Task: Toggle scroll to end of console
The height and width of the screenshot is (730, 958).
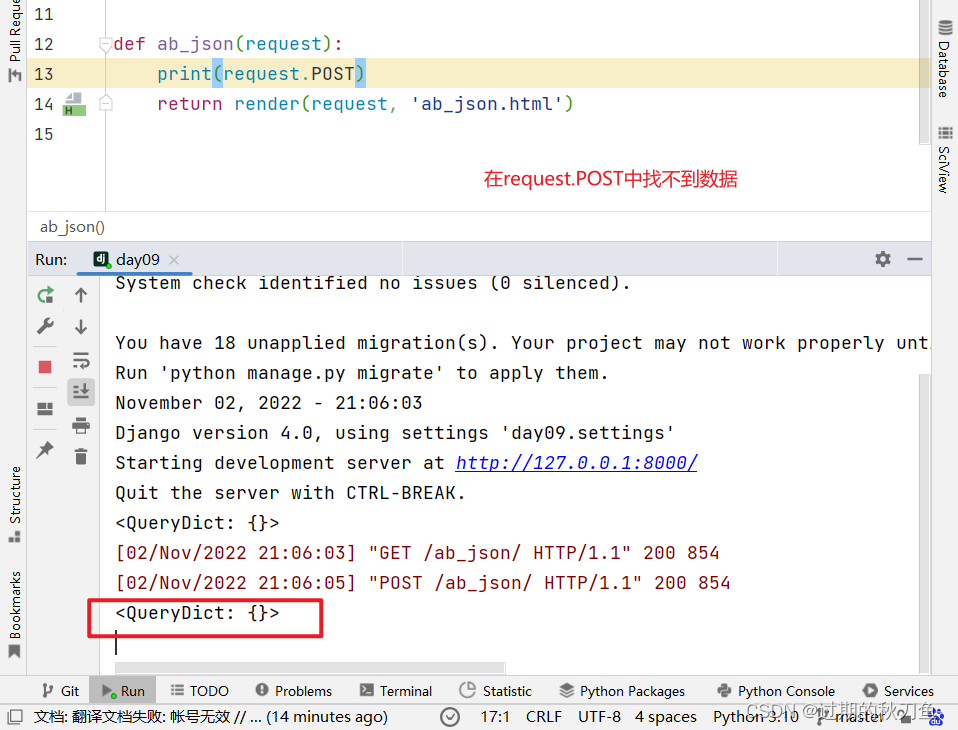Action: (81, 391)
